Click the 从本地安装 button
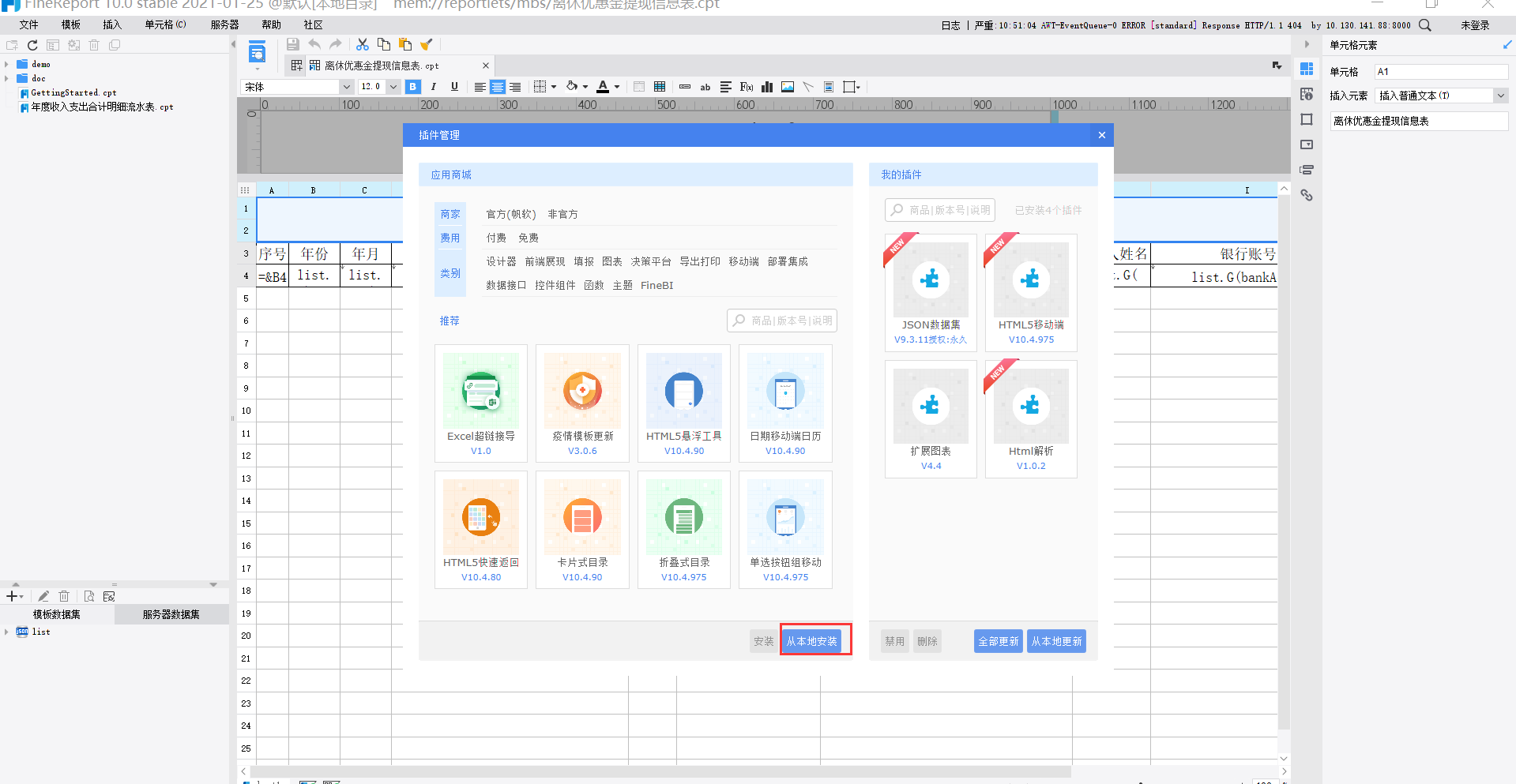The height and width of the screenshot is (784, 1516). tap(811, 641)
